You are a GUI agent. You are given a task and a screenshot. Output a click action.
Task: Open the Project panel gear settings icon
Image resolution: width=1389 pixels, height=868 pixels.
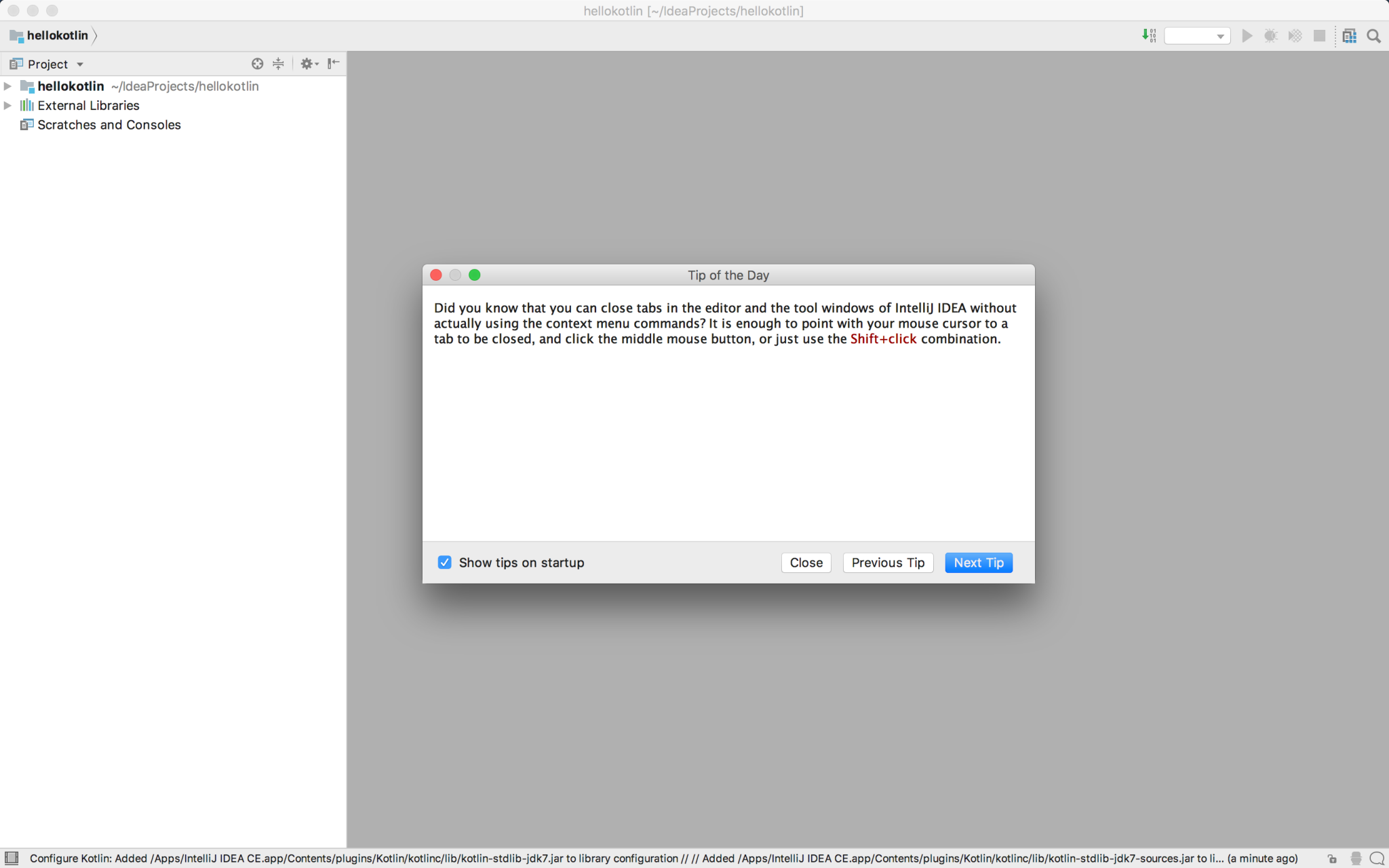pos(309,64)
